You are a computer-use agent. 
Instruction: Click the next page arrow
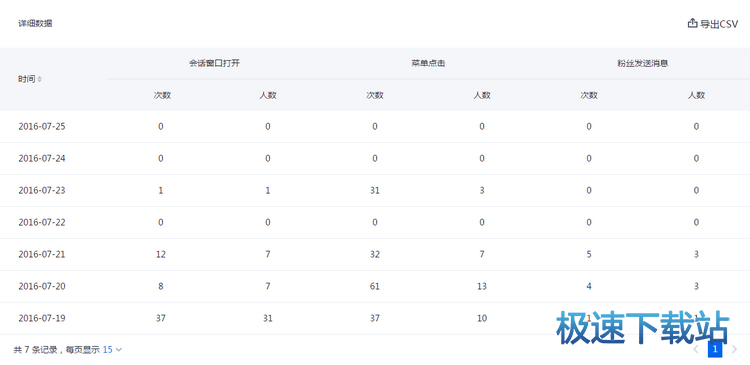click(x=734, y=349)
